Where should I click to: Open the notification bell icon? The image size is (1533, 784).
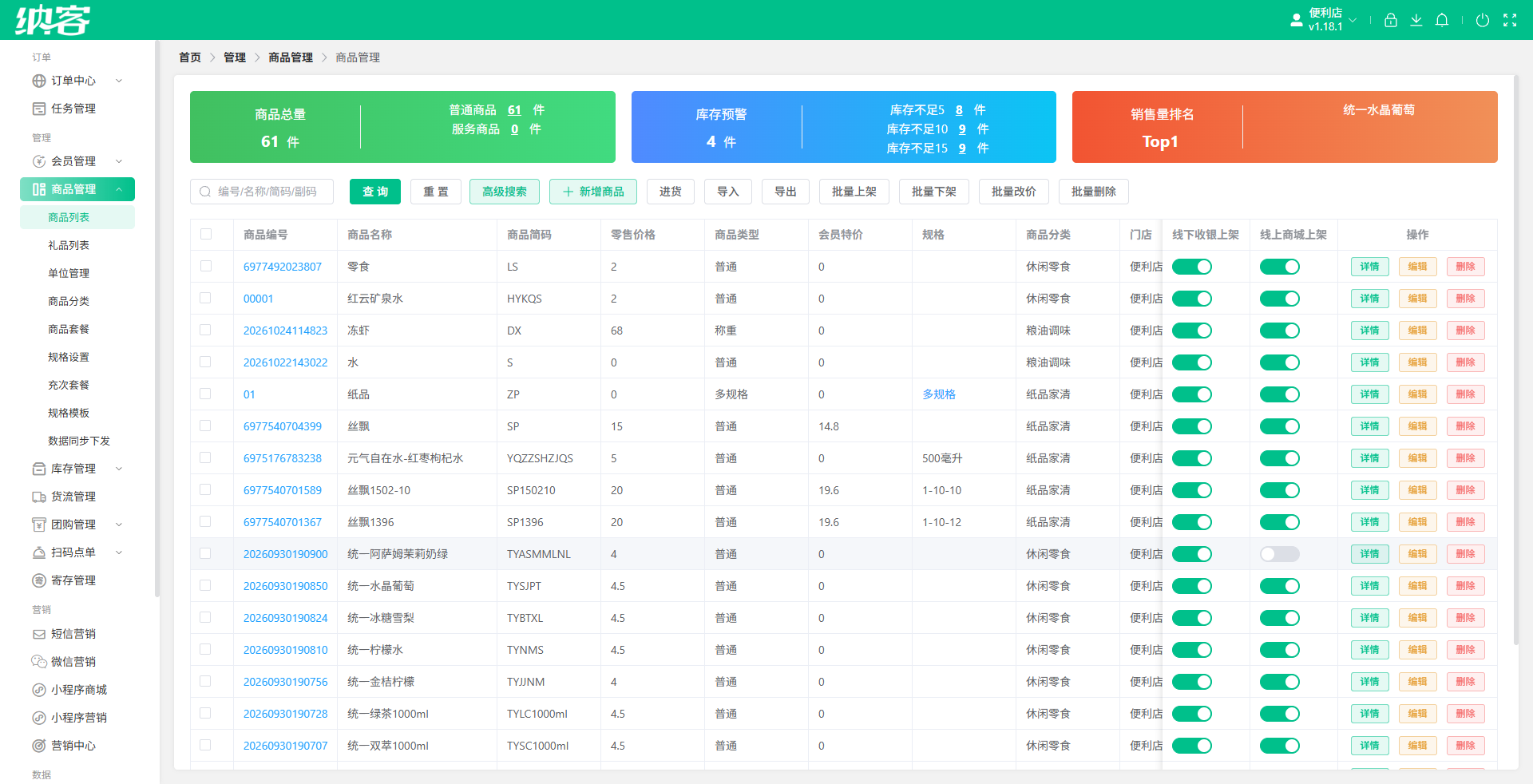click(x=1442, y=20)
